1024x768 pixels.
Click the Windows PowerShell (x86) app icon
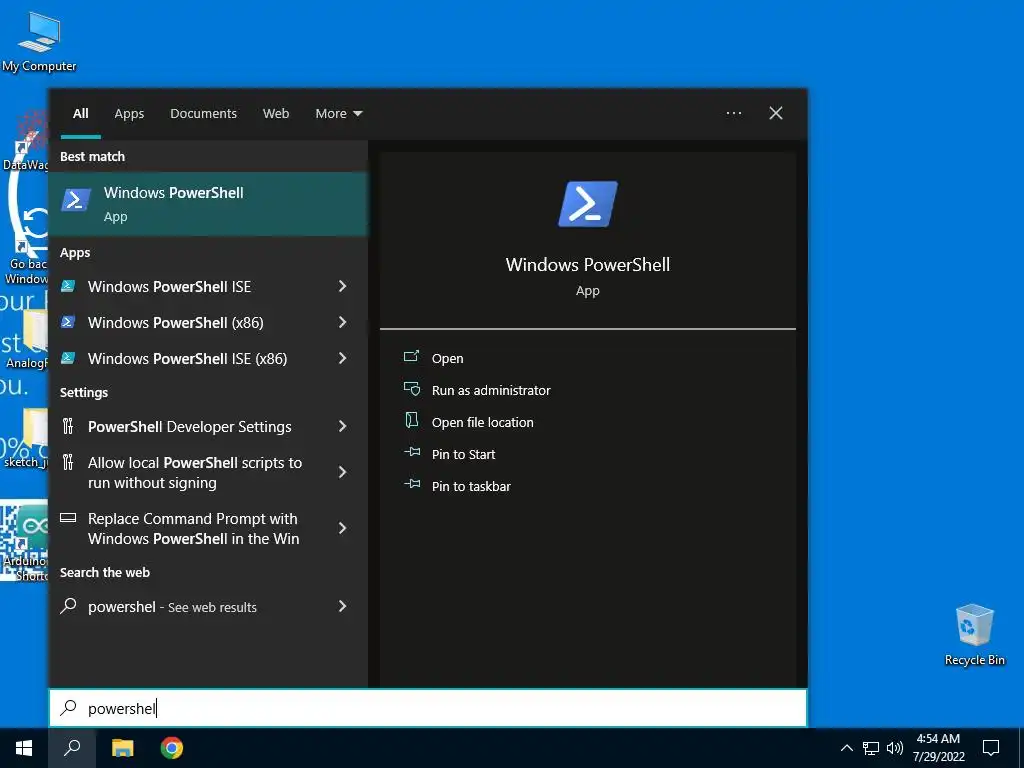(x=68, y=322)
